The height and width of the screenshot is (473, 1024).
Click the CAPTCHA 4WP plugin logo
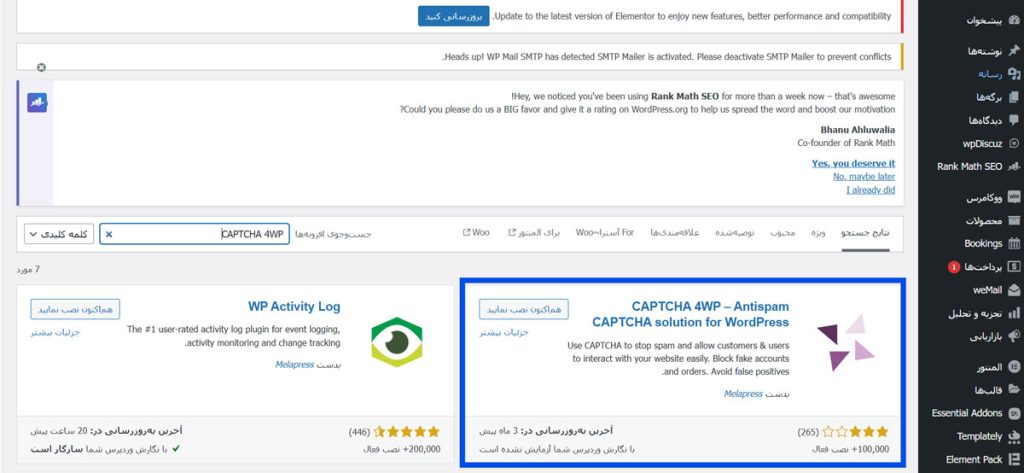[x=846, y=342]
